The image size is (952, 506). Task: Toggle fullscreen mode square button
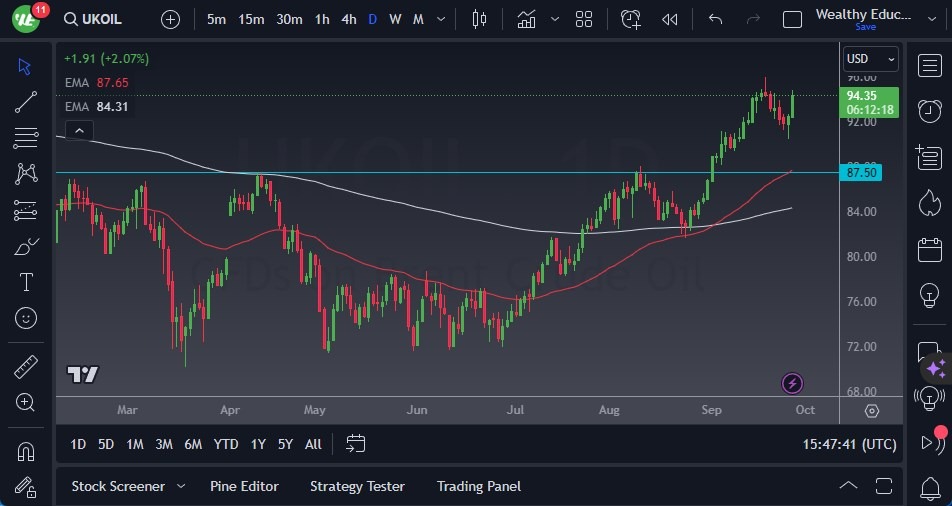coord(792,19)
